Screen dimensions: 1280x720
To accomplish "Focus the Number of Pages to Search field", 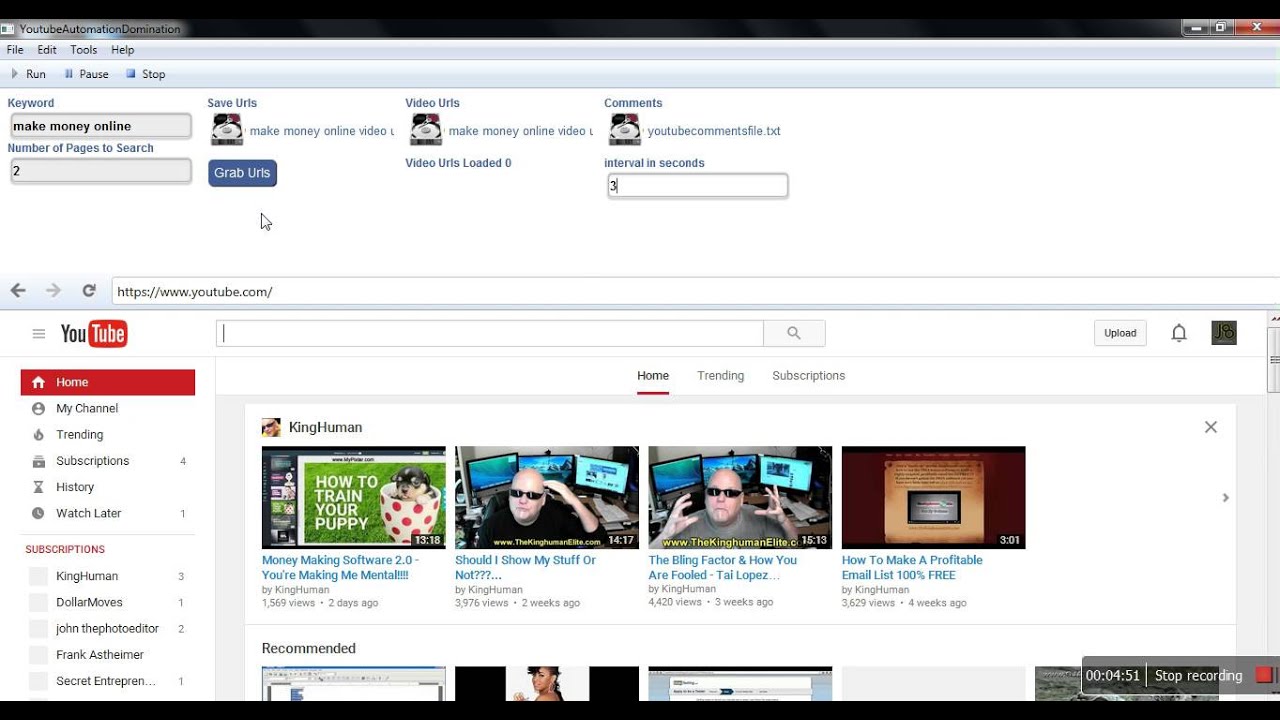I will coord(100,171).
